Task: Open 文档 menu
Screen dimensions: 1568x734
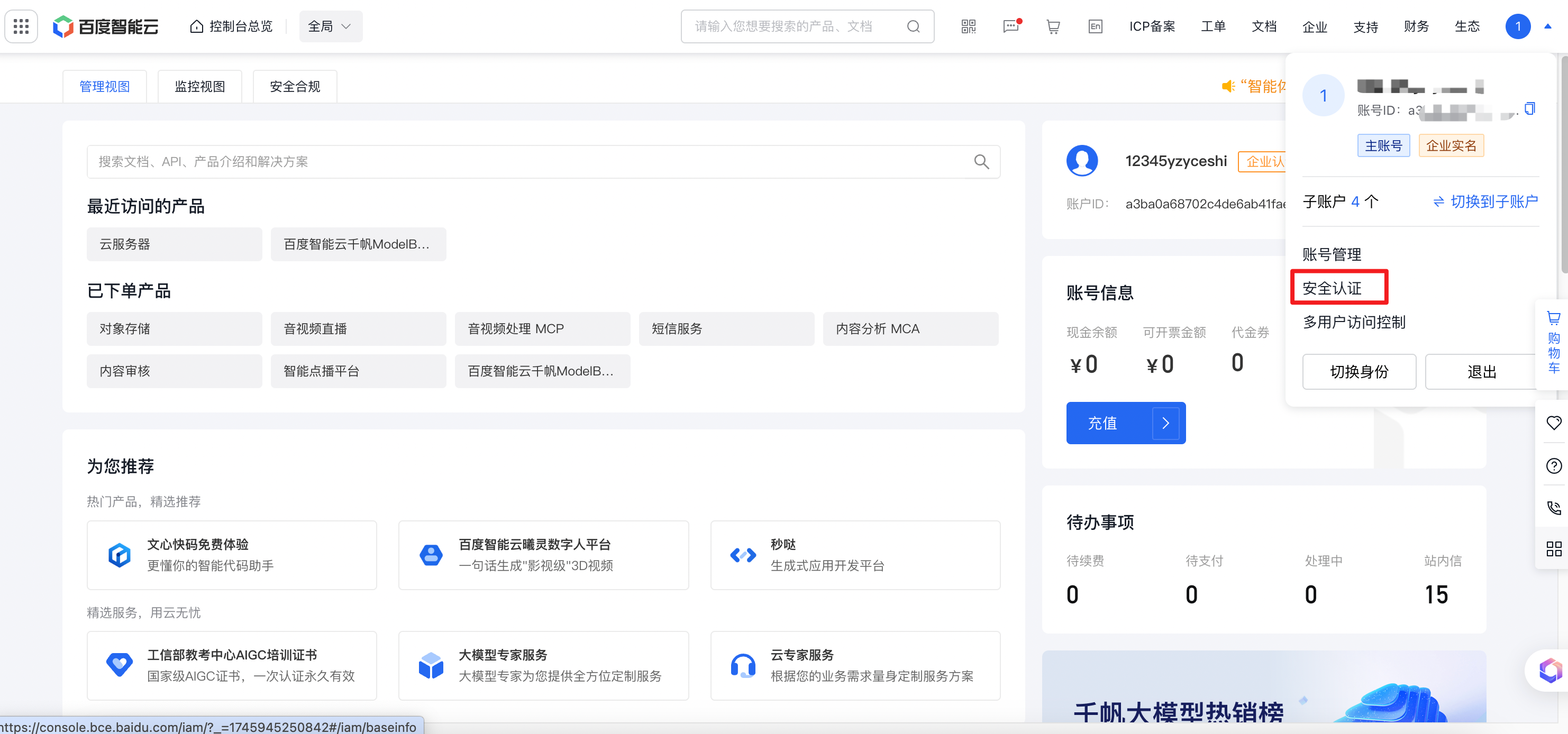Action: pyautogui.click(x=1264, y=26)
